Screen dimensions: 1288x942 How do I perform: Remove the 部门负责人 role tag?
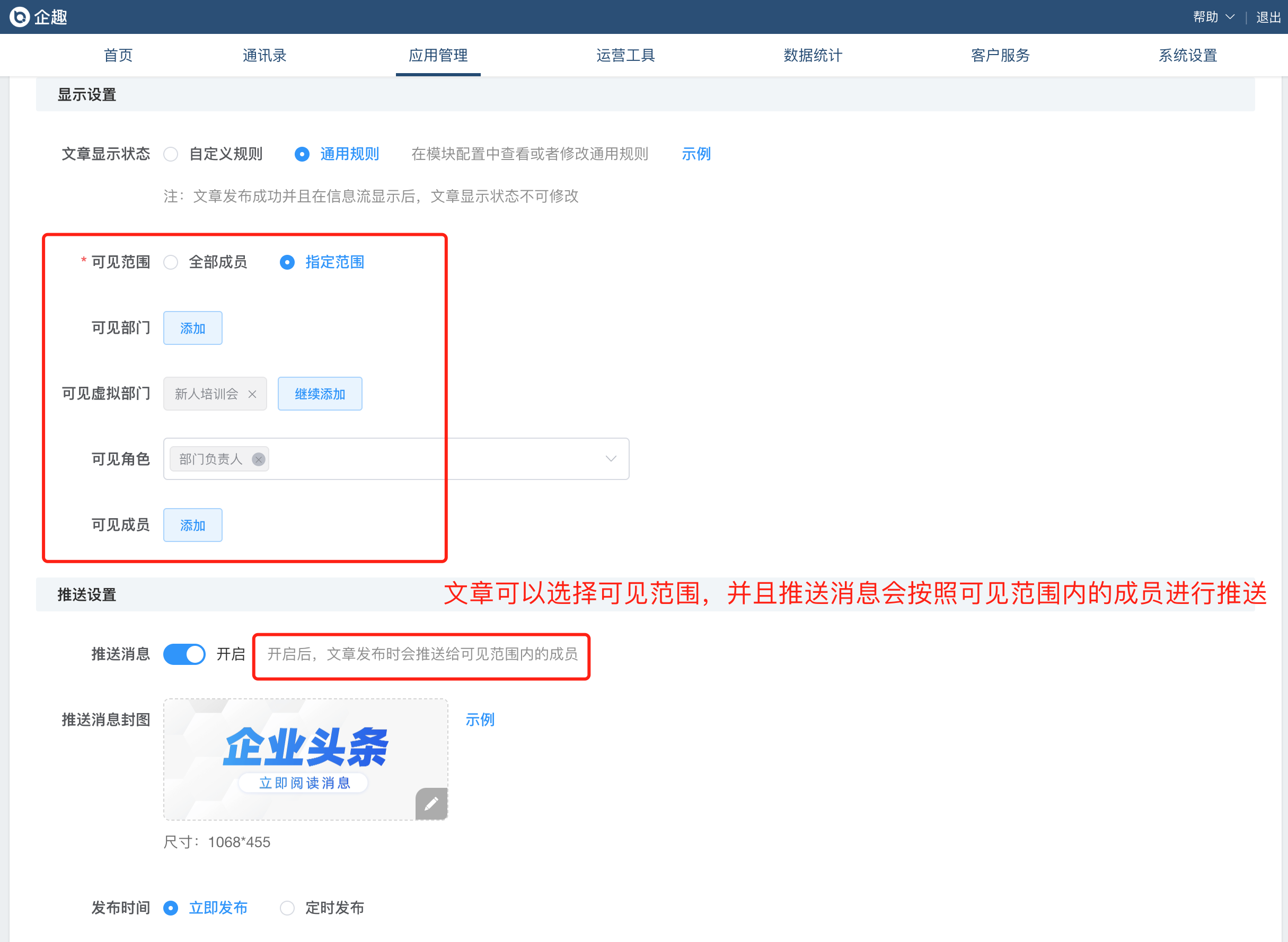coord(259,459)
